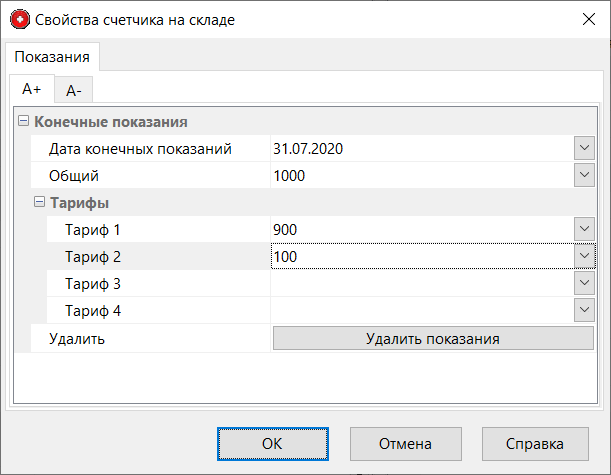Click the Отмена button
This screenshot has height=475, width=611.
(x=405, y=443)
